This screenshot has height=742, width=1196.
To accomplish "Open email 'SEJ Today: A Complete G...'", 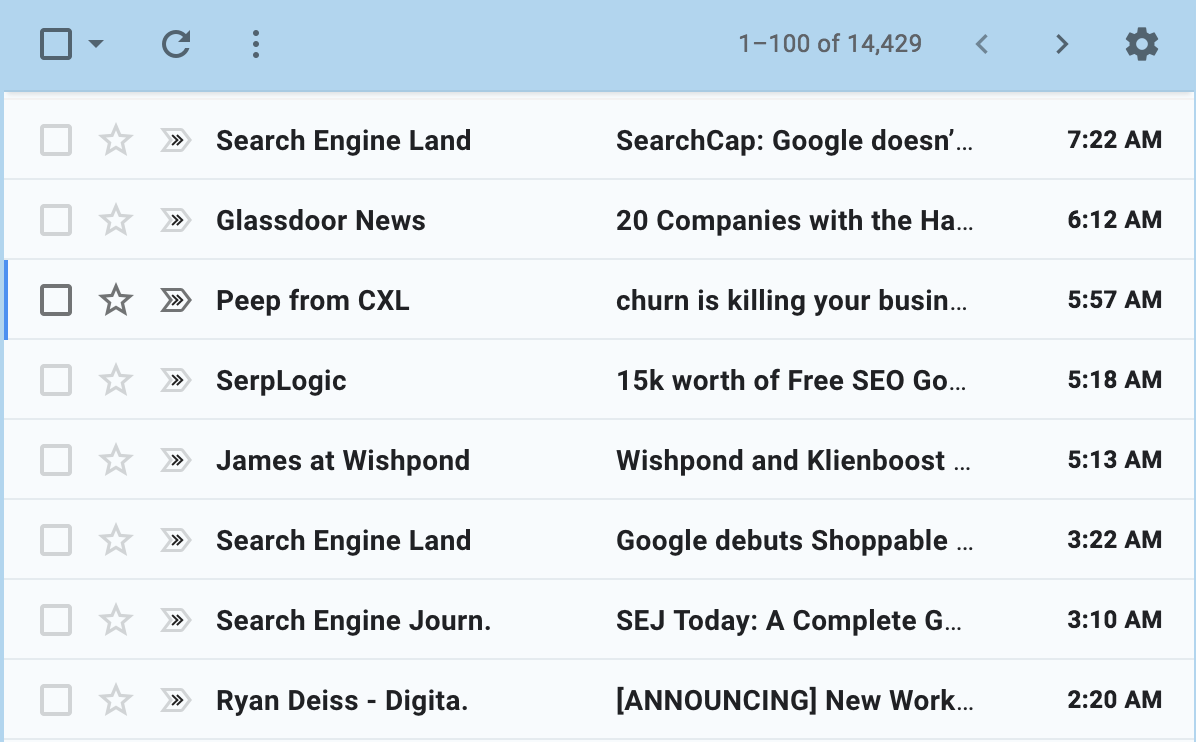I will (x=789, y=621).
